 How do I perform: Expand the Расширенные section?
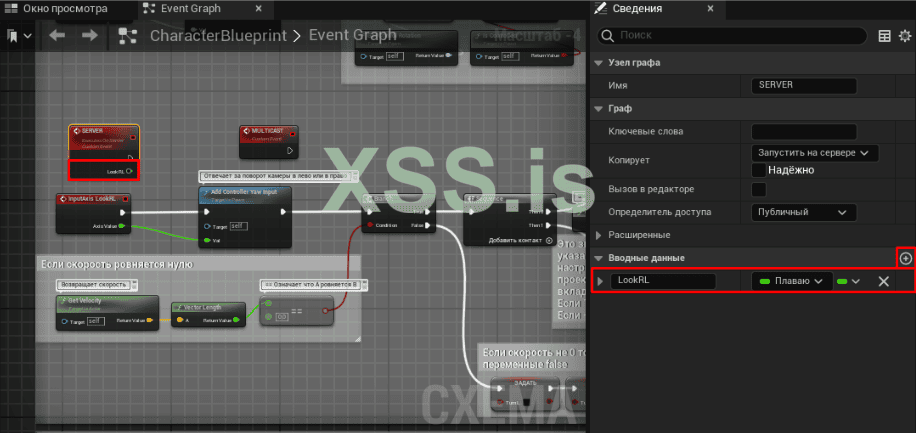tap(598, 235)
